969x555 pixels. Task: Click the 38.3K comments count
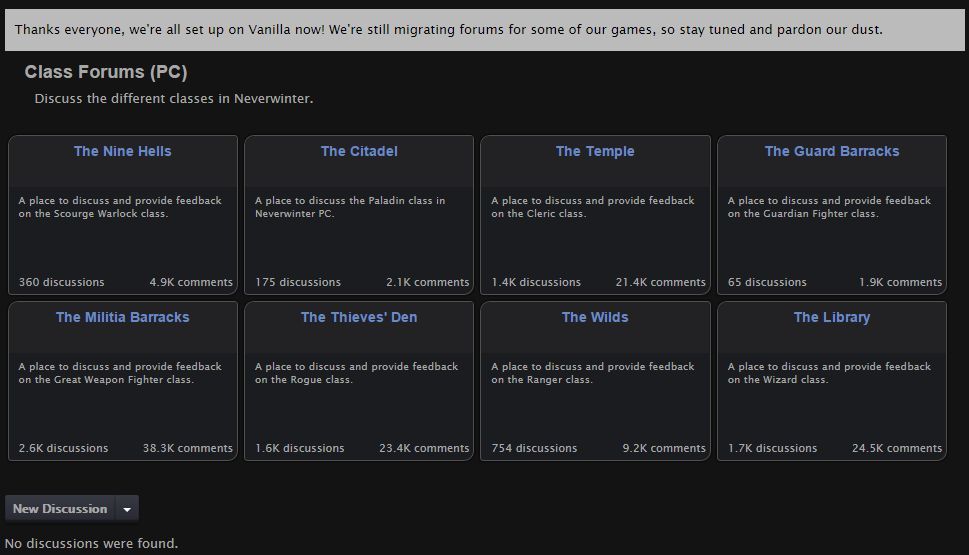[188, 448]
